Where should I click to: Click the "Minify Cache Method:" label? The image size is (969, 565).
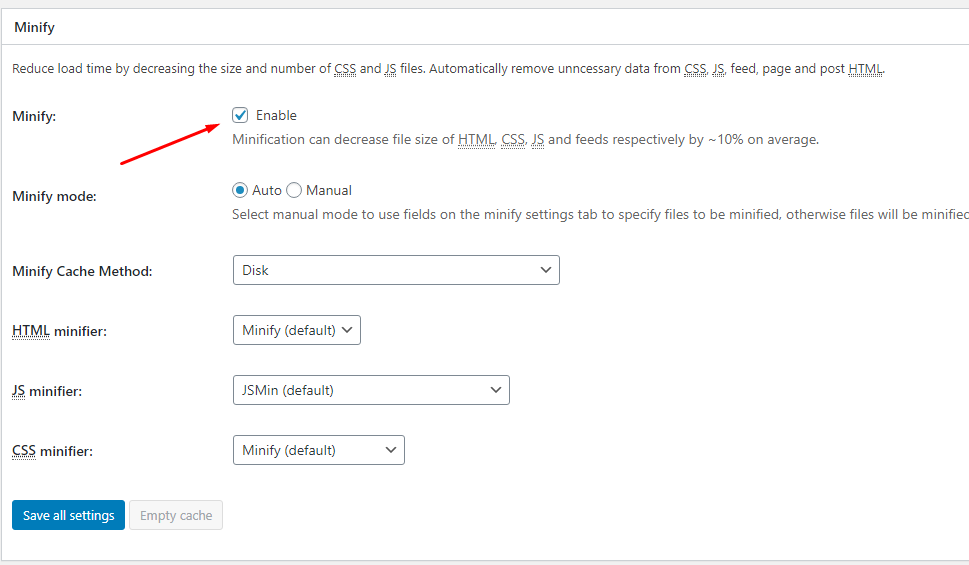pos(82,271)
